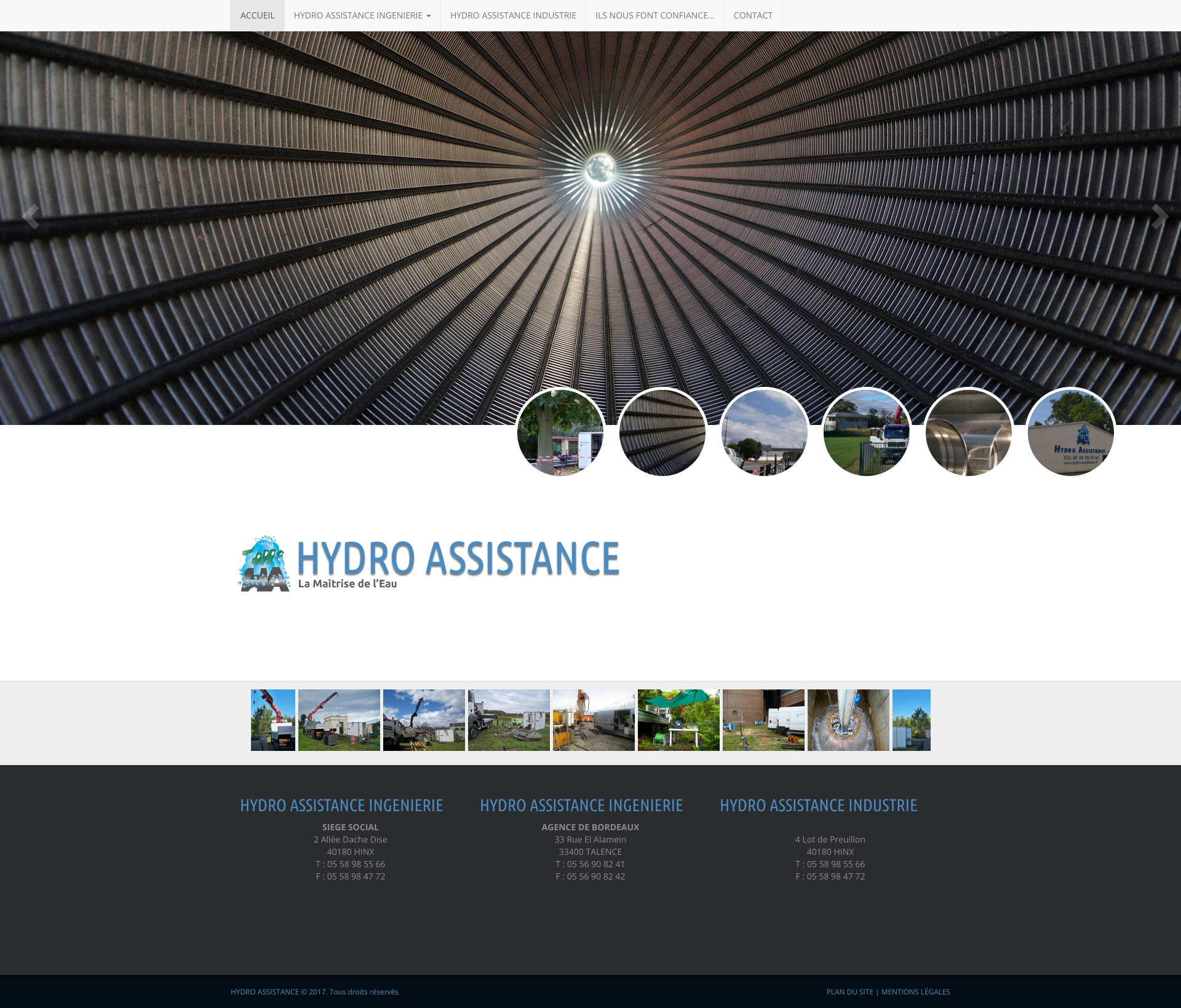Click the SIEGE SOCIAL label

point(351,827)
